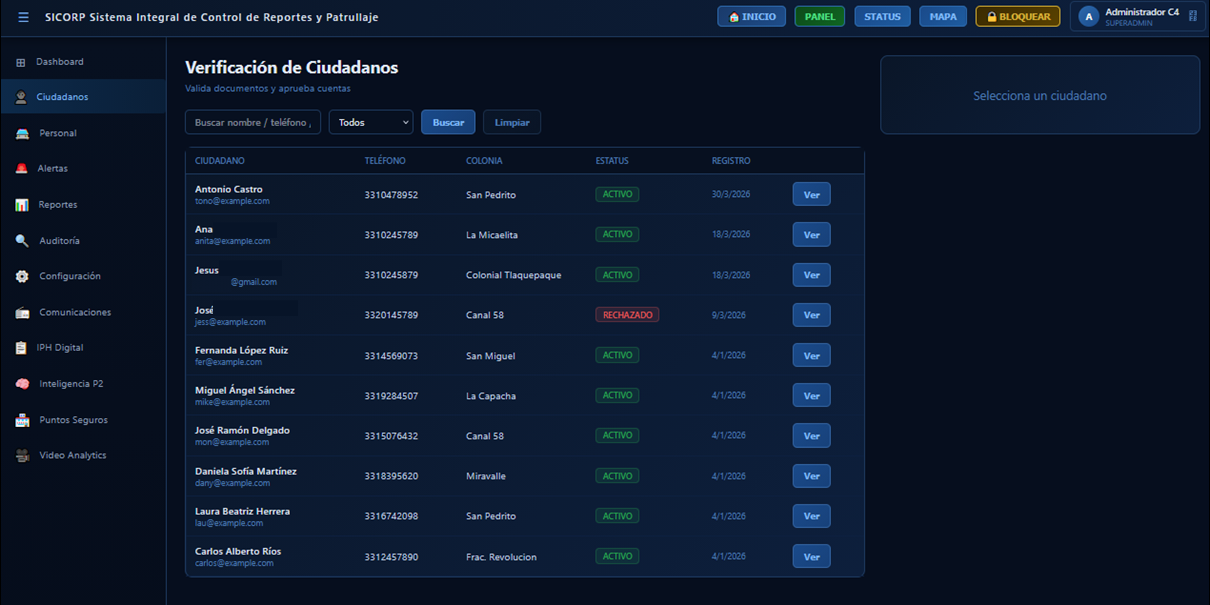Click the IPH Digital clipboard icon
This screenshot has height=605, width=1210.
click(21, 348)
